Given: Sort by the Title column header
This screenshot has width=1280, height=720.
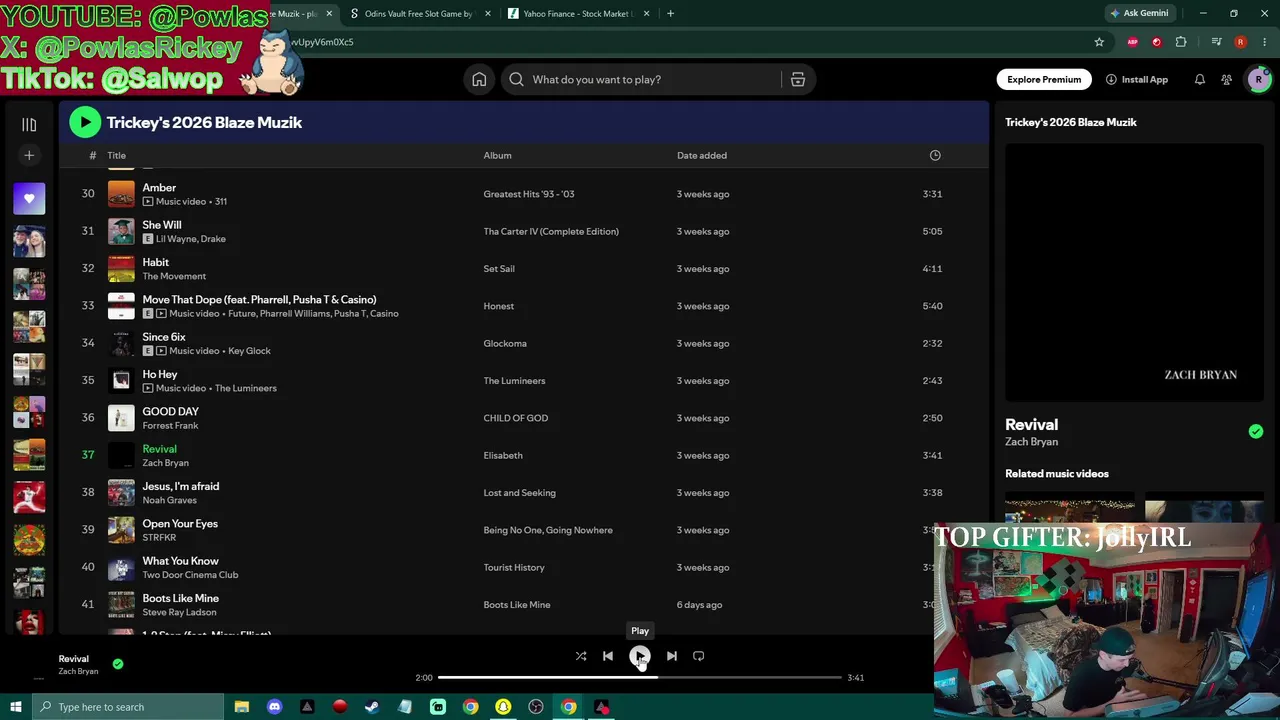Looking at the screenshot, I should click(117, 156).
